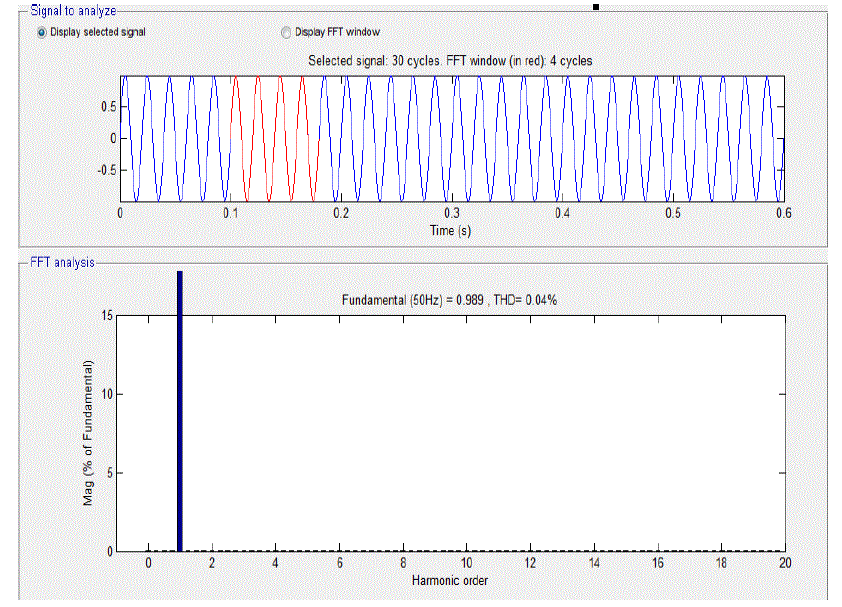
Task: Click the Mag (% of Fundamental) axis label
Action: (88, 432)
